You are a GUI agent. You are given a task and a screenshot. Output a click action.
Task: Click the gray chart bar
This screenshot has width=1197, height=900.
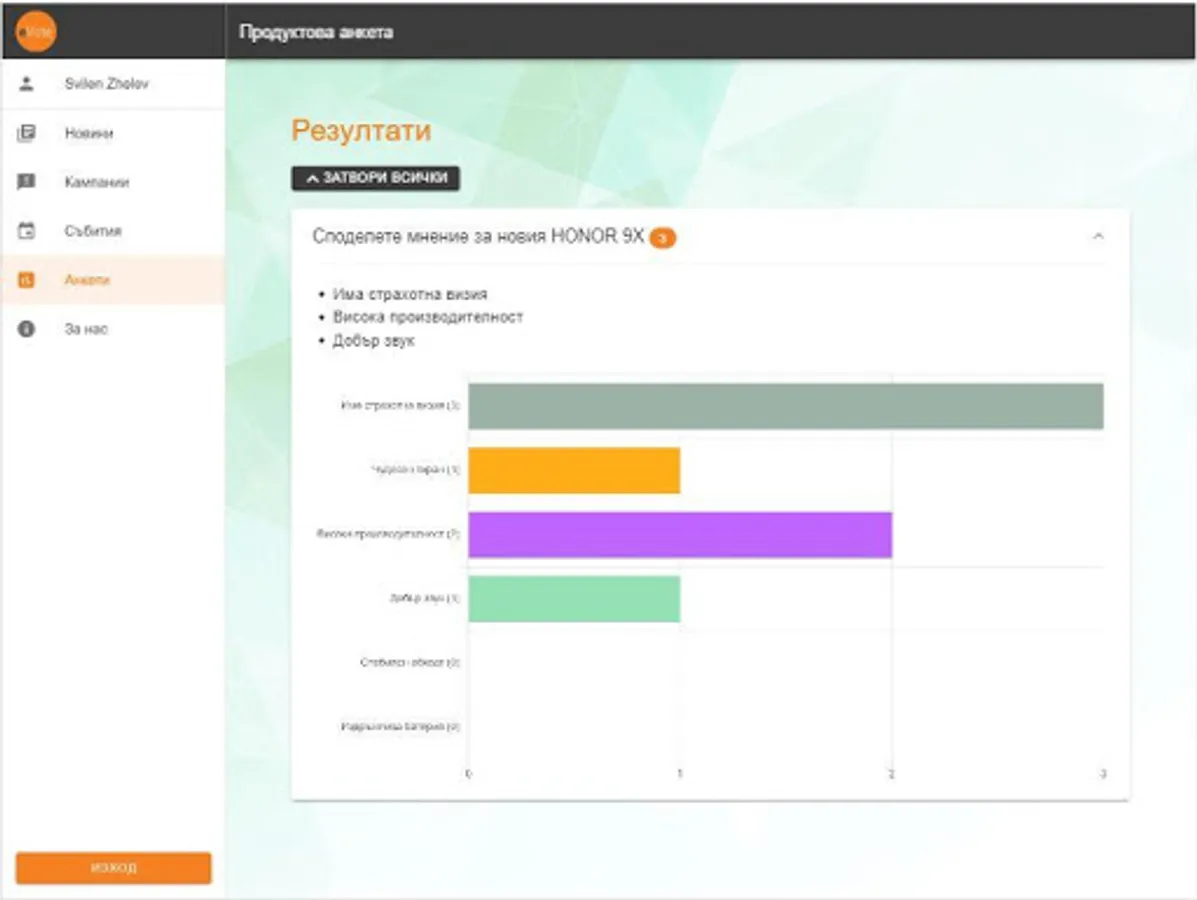786,406
